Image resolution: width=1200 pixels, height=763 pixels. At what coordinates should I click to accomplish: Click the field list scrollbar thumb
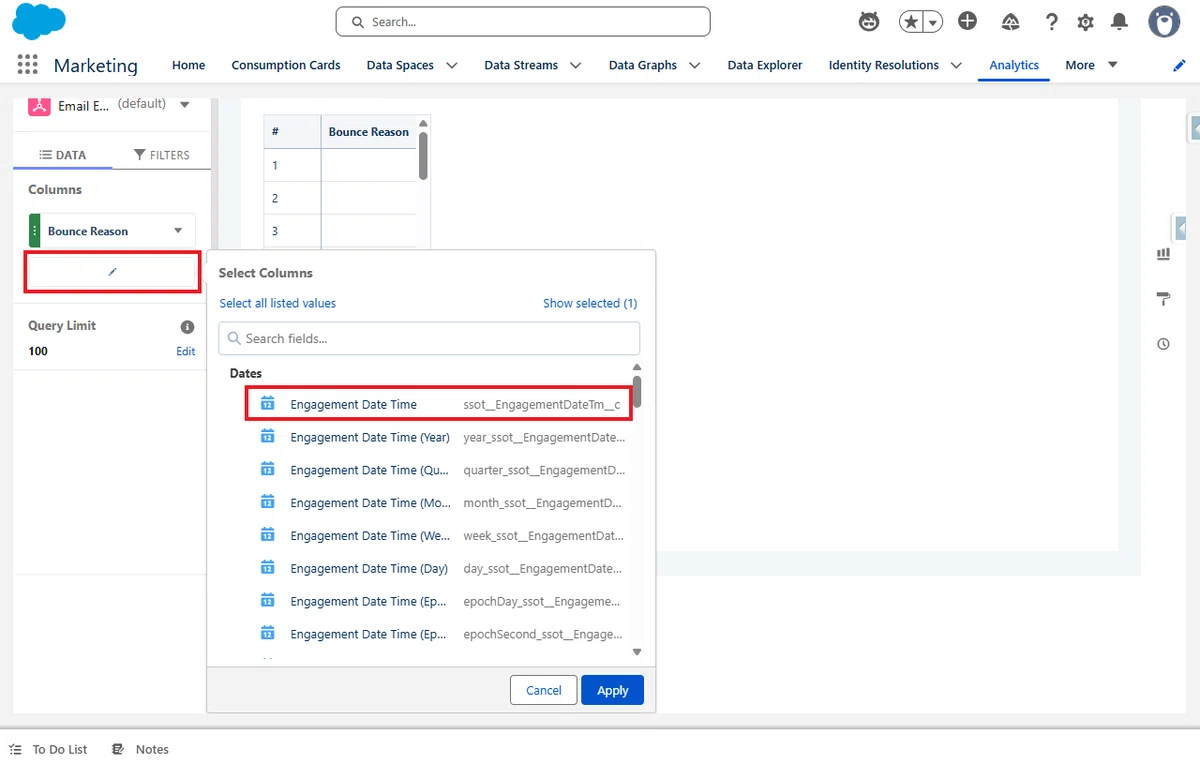[x=637, y=390]
